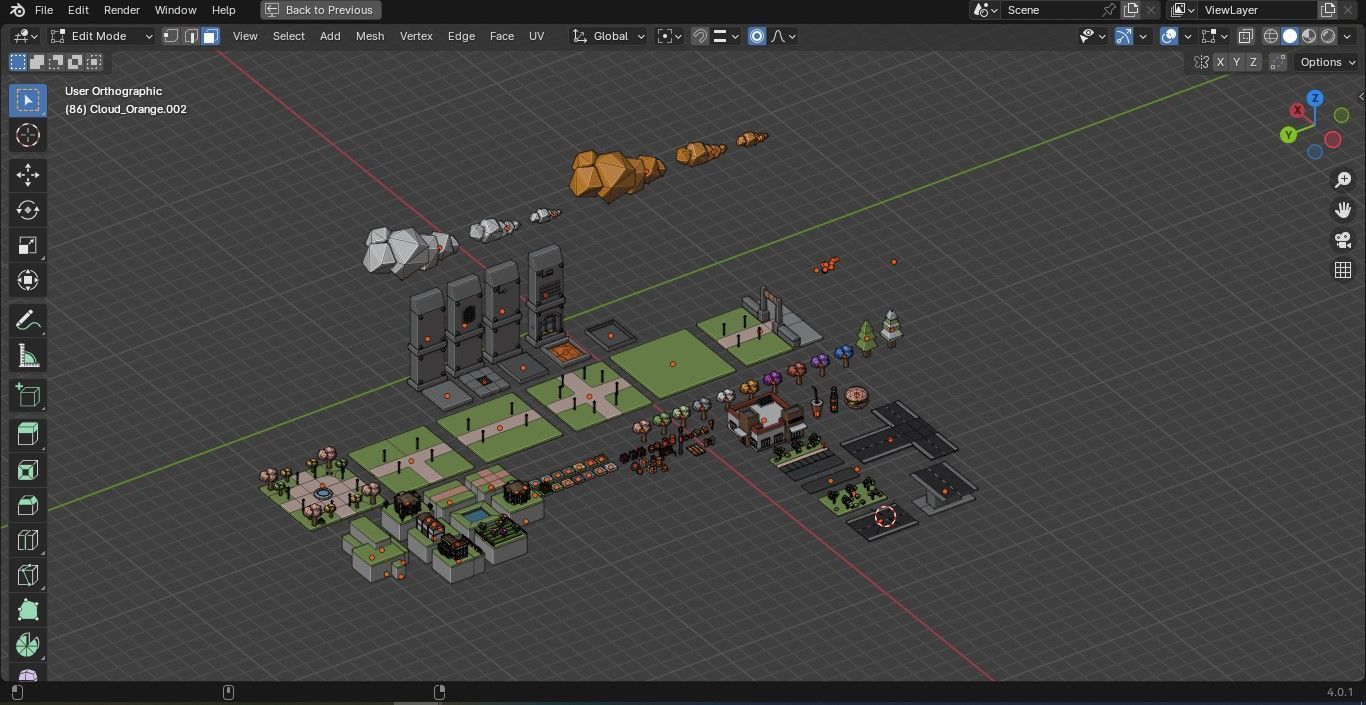The height and width of the screenshot is (705, 1366).
Task: Toggle Z mirror axis
Action: 1253,62
